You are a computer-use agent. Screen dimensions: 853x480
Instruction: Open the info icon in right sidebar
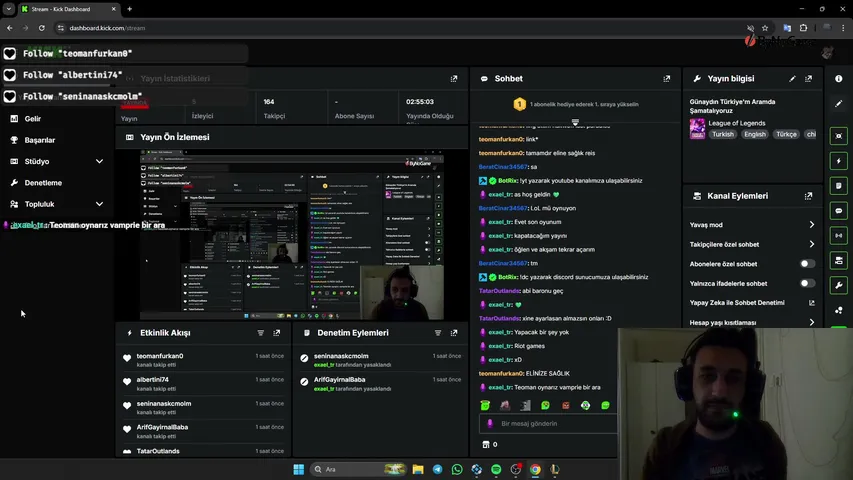click(x=838, y=79)
